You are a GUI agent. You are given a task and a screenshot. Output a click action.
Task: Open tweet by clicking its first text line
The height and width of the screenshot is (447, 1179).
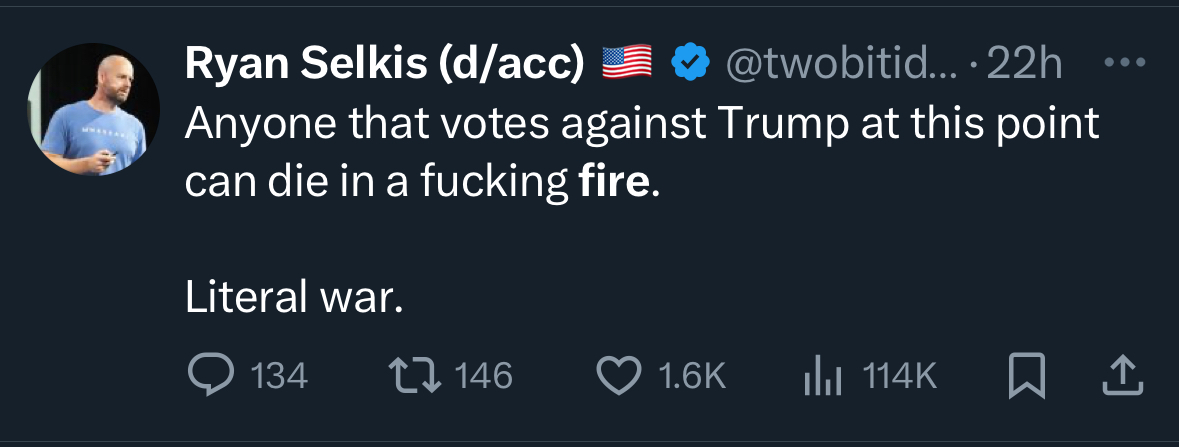point(642,126)
